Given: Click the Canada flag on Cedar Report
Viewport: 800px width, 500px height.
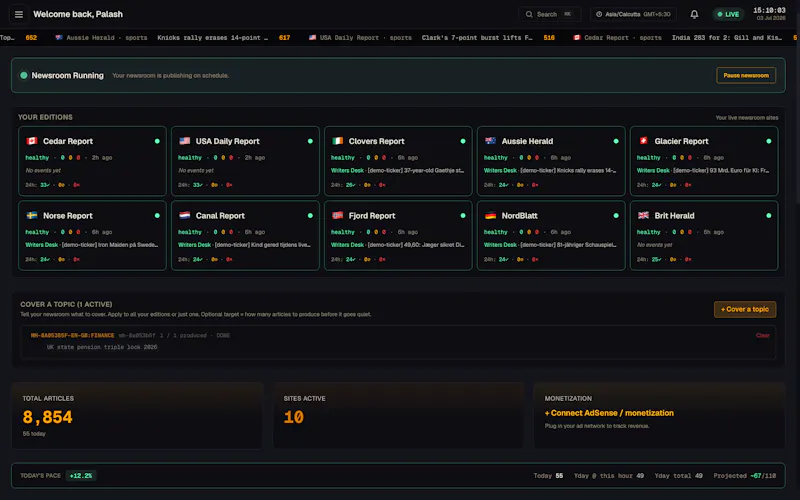Looking at the screenshot, I should [x=32, y=141].
